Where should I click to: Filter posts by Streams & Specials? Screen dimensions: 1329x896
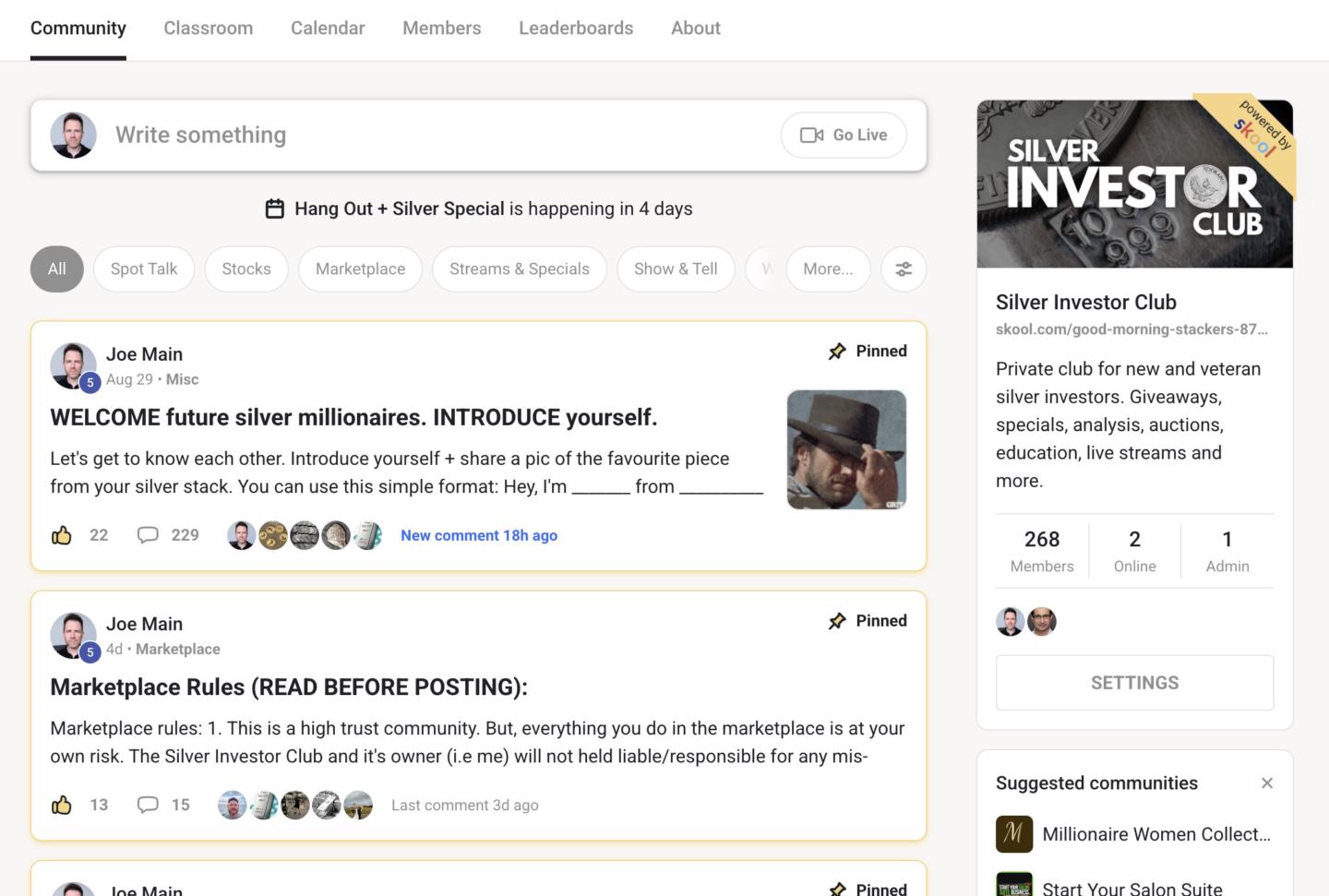[x=520, y=269]
